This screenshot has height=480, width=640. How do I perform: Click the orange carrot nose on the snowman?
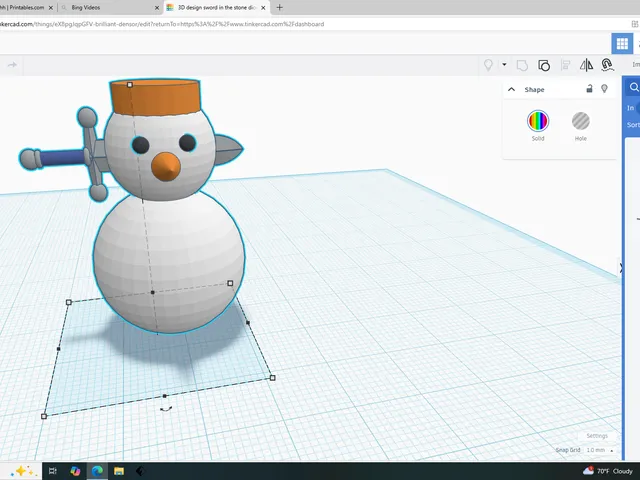(x=166, y=167)
